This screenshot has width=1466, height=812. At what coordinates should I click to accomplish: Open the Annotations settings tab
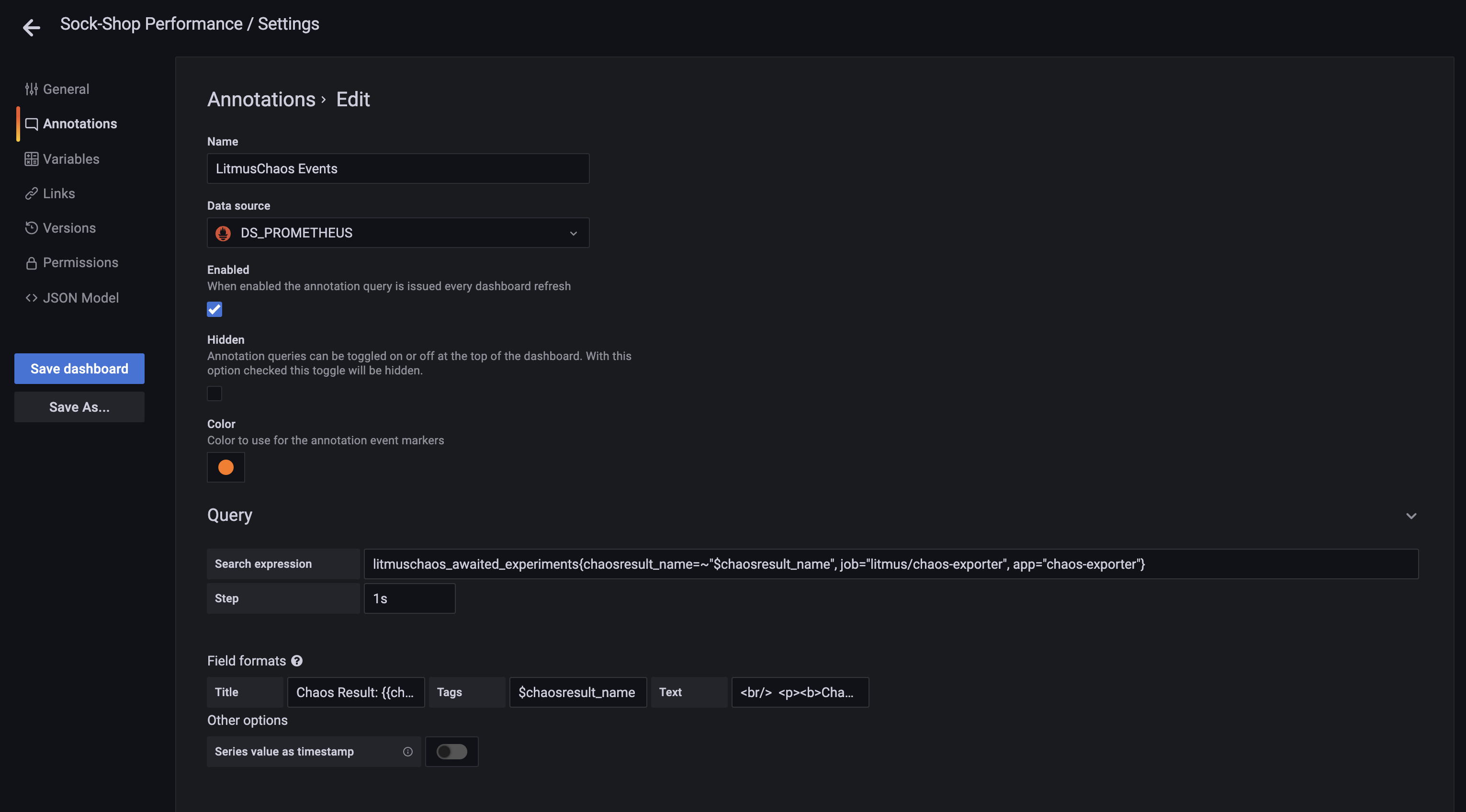79,124
